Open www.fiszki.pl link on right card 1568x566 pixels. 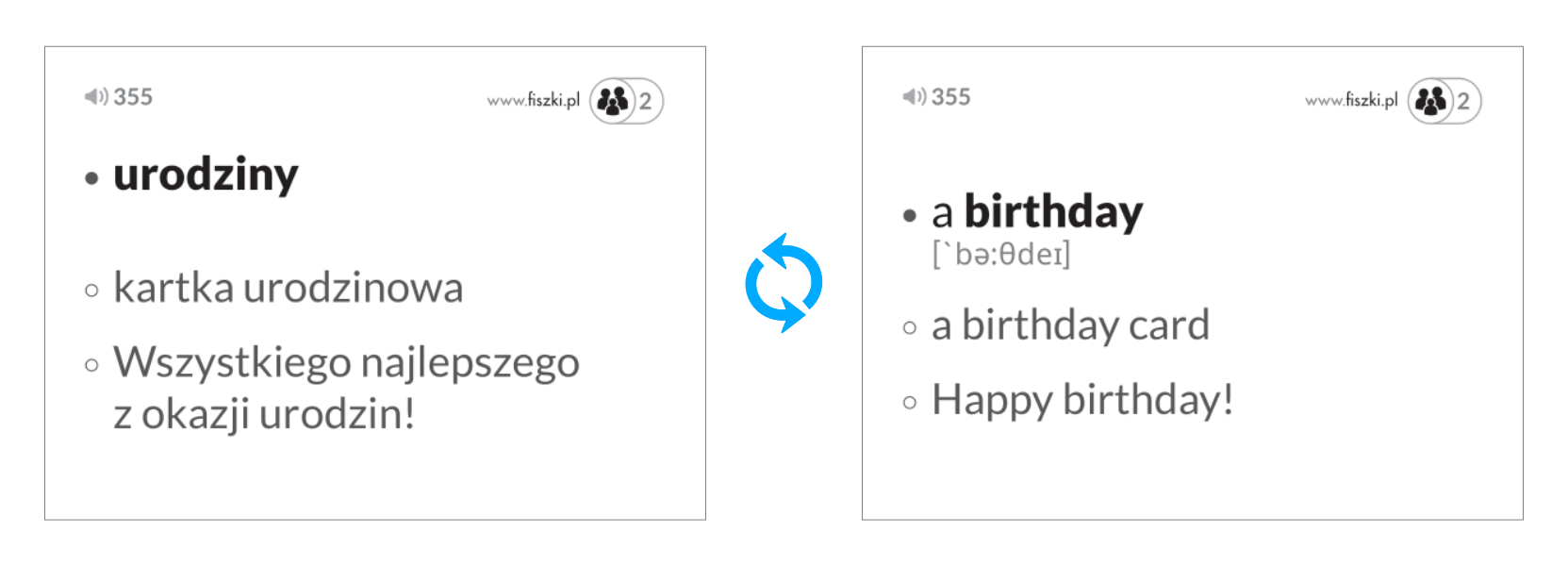1350,100
